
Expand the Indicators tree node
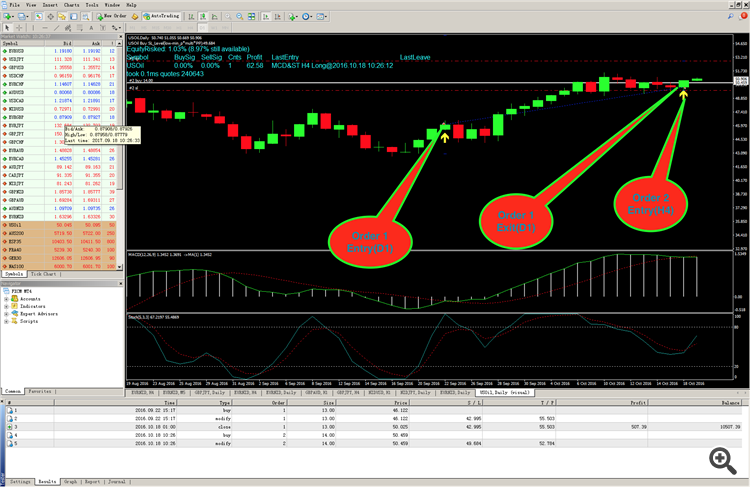click(6, 306)
